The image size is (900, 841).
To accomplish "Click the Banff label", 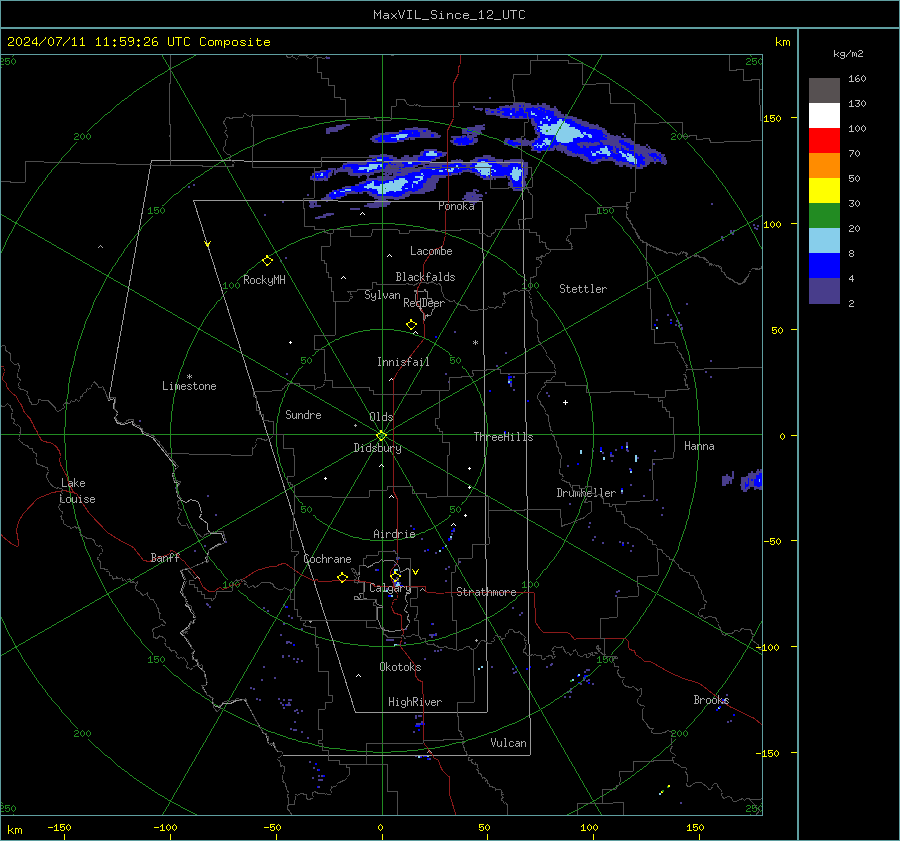I will [165, 557].
